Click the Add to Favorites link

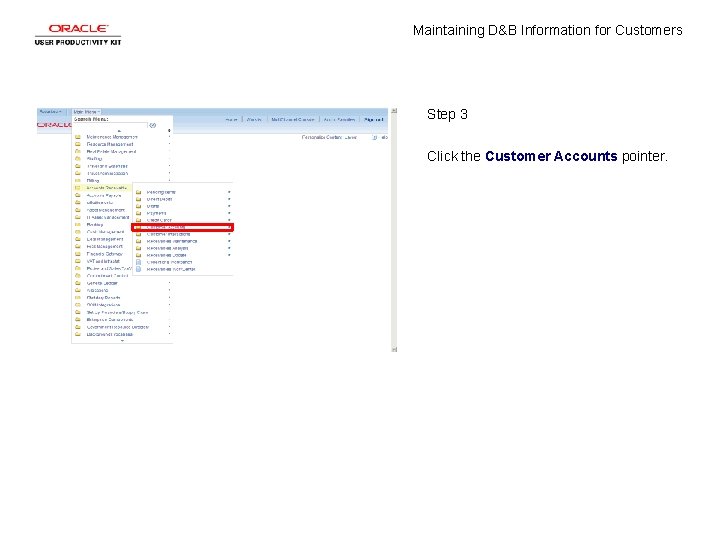coord(339,119)
